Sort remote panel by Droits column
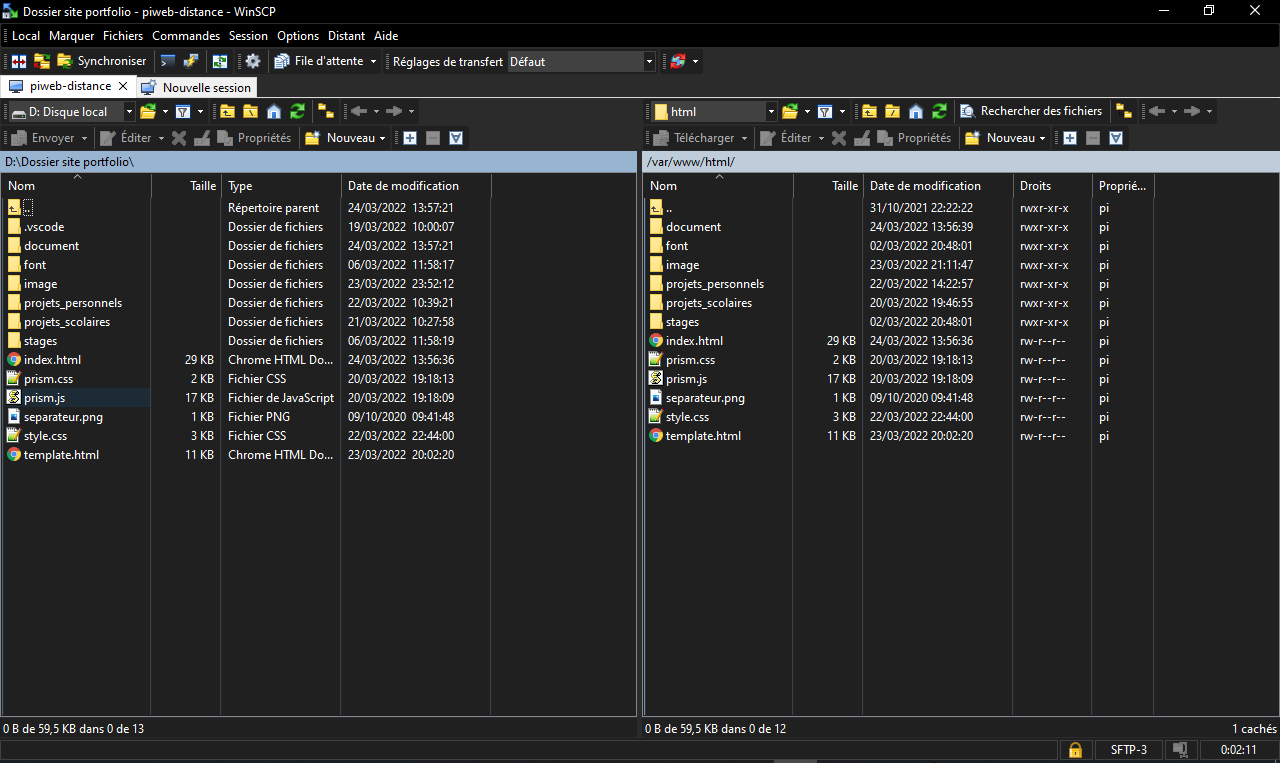 pyautogui.click(x=1052, y=185)
